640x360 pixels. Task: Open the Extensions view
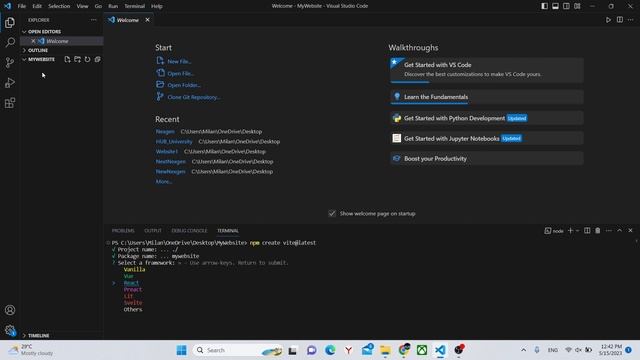[x=10, y=103]
